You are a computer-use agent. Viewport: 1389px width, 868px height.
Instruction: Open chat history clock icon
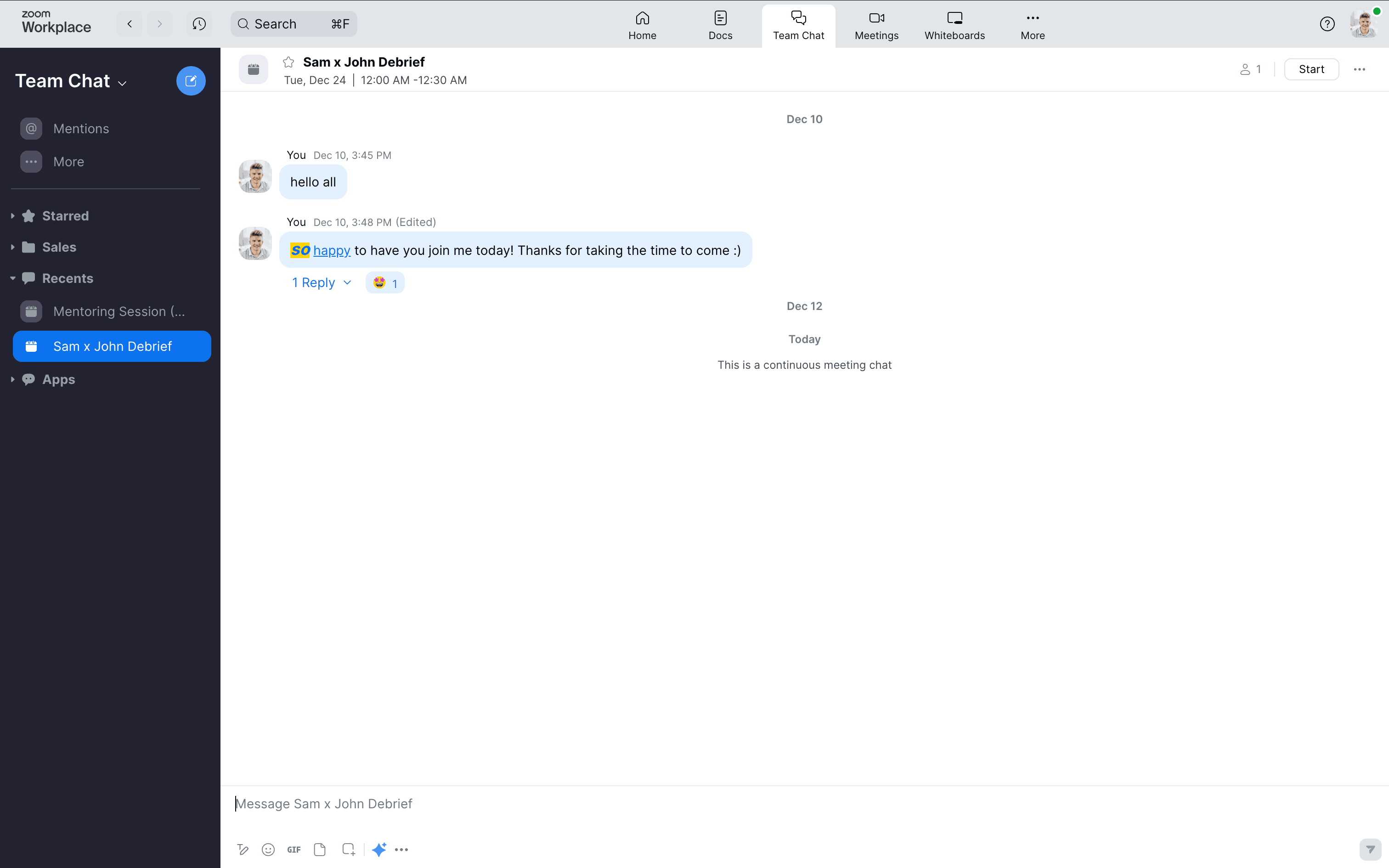[x=198, y=24]
